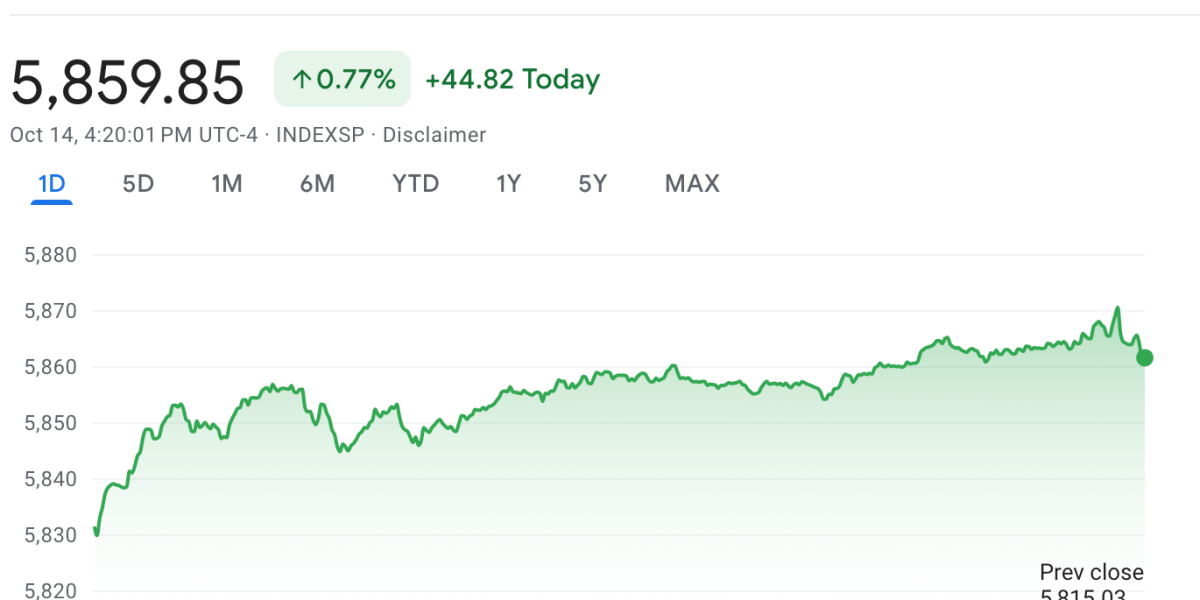1200x600 pixels.
Task: Click the green endpoint dot on chart line
Action: click(x=1145, y=357)
